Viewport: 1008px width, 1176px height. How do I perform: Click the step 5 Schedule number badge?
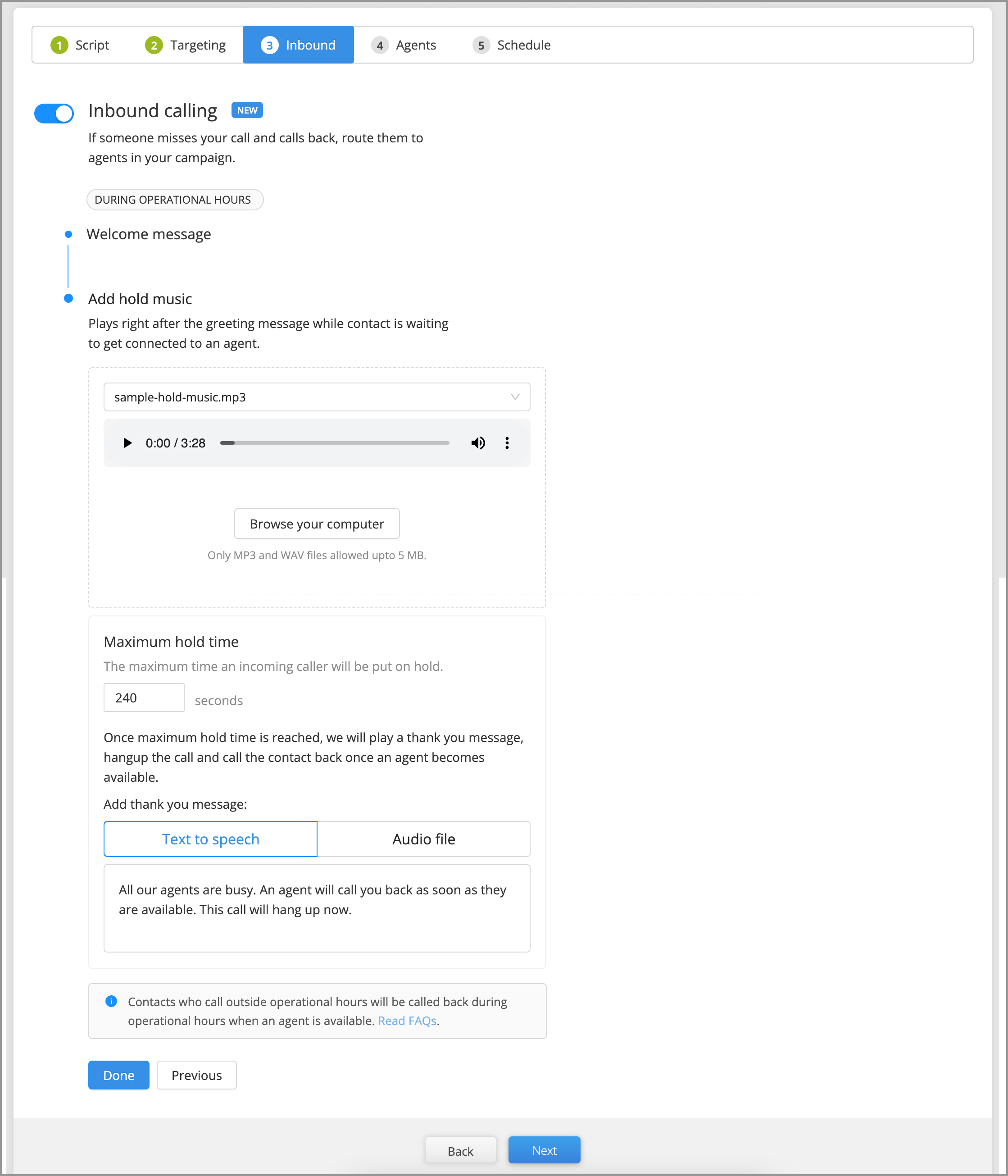coord(481,45)
